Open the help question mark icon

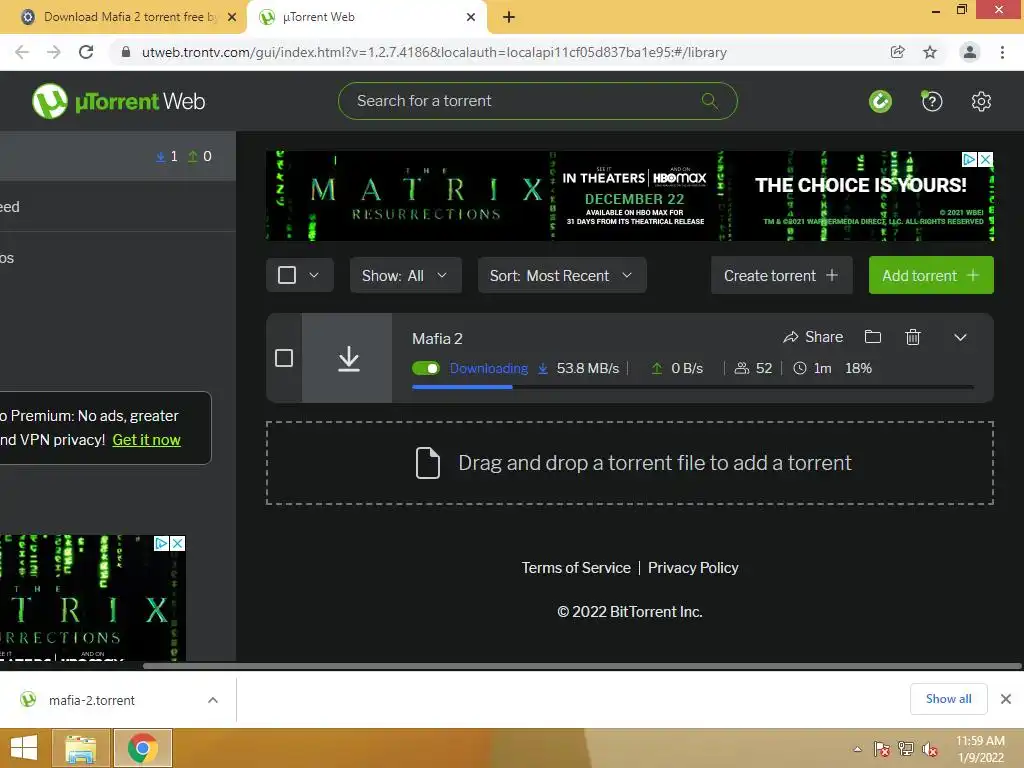932,101
